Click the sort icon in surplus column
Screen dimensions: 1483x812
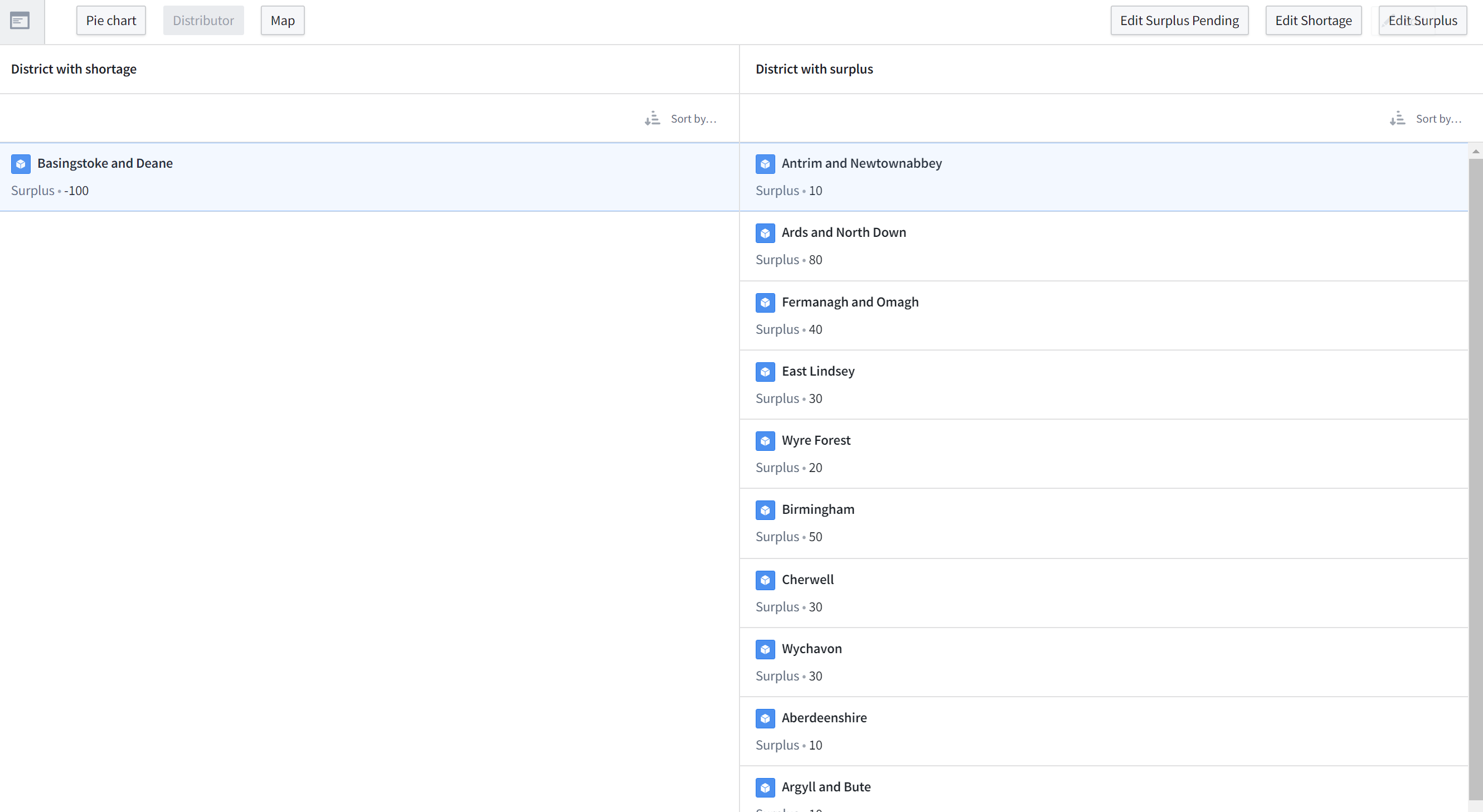[x=1397, y=119]
